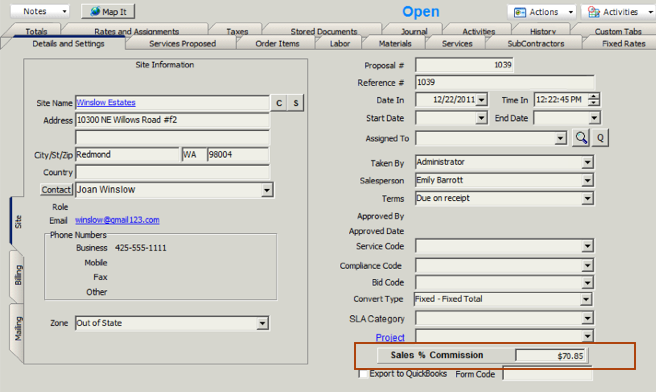
Task: Switch to the SubContractors tab
Action: 536,44
